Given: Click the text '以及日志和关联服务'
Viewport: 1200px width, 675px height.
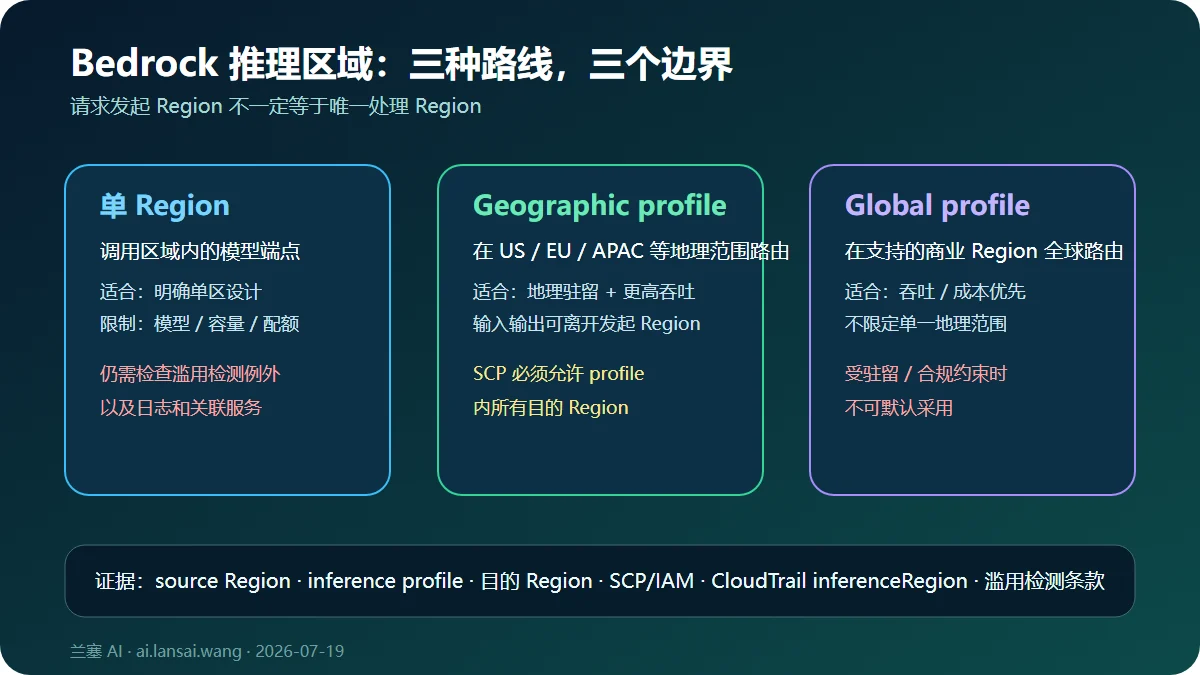Looking at the screenshot, I should click(181, 408).
